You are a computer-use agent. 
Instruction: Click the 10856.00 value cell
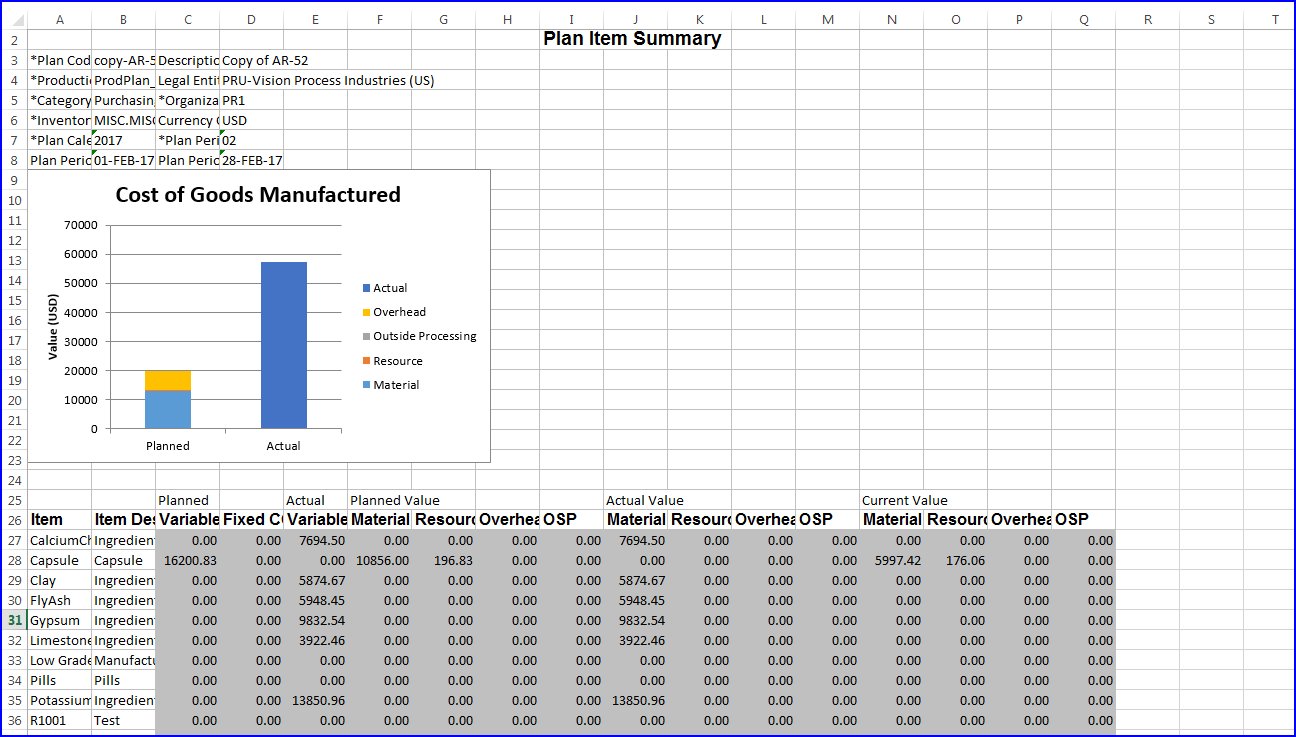click(x=379, y=560)
